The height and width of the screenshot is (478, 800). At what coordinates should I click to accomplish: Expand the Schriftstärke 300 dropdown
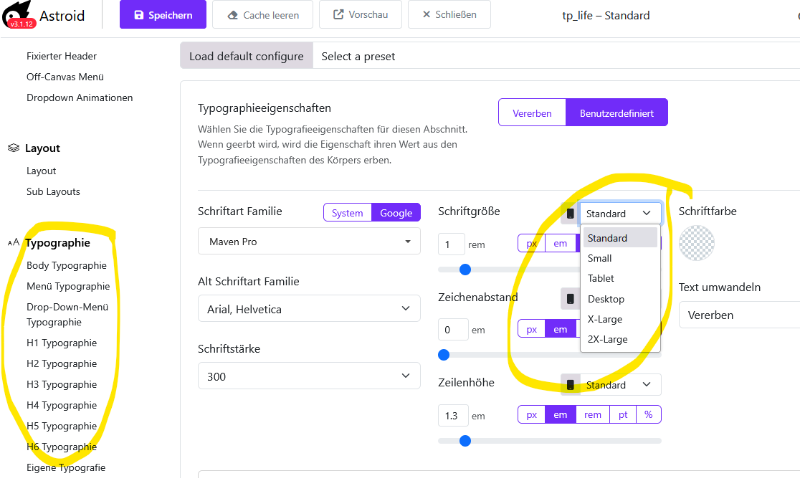tap(309, 376)
